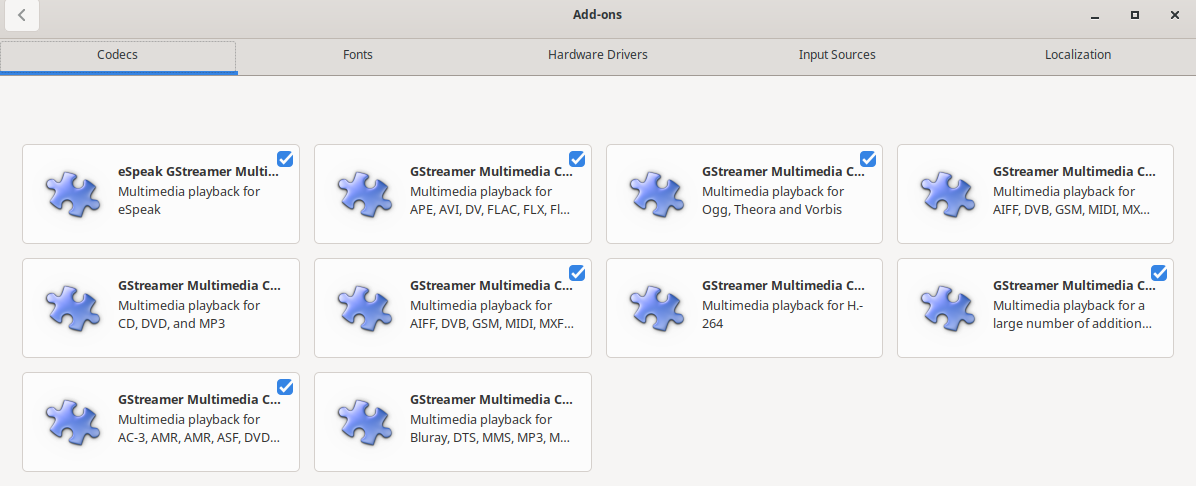Click the puzzle icon for the CD, DVD, and MP3 codec
The image size is (1196, 486).
[x=72, y=307]
